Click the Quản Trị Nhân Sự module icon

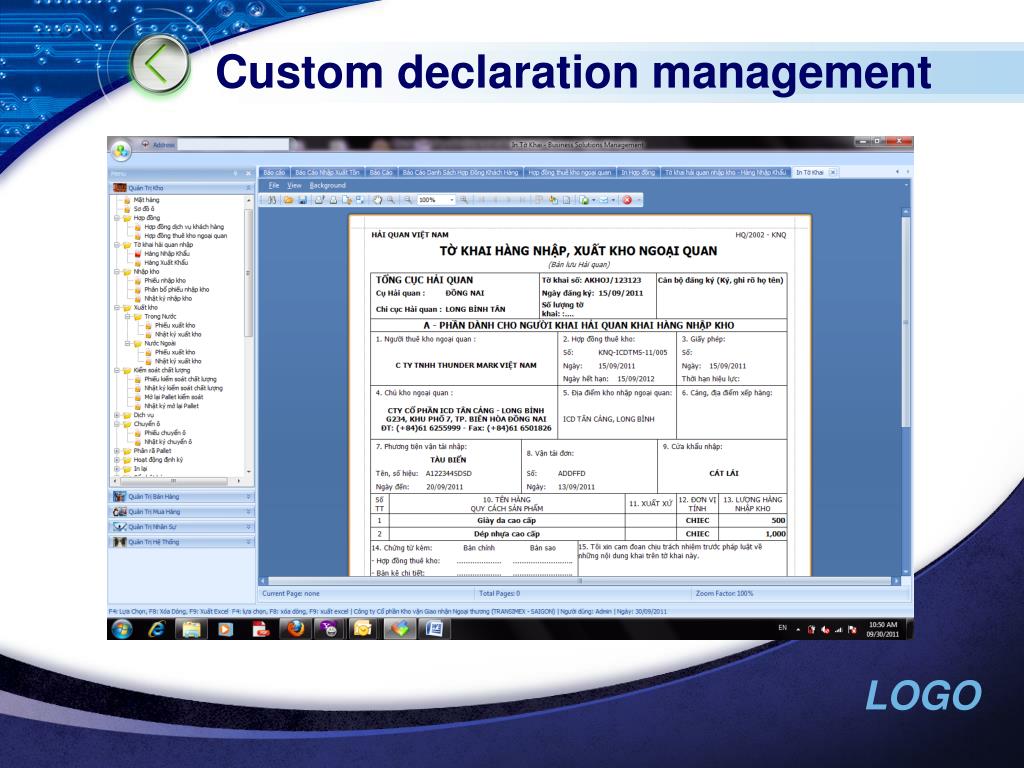click(x=120, y=527)
